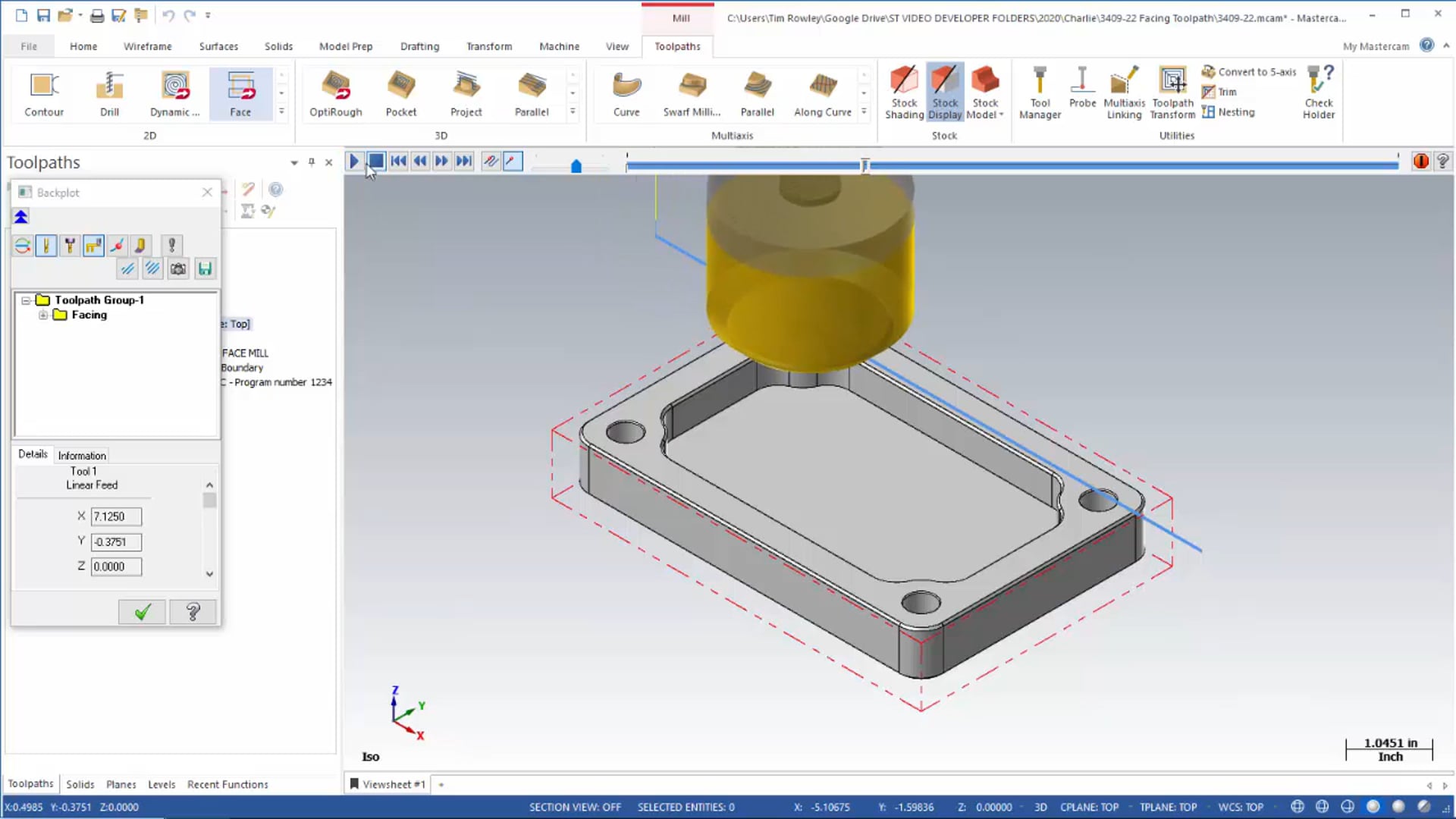Step forward one move
The image size is (1456, 819).
click(x=441, y=161)
